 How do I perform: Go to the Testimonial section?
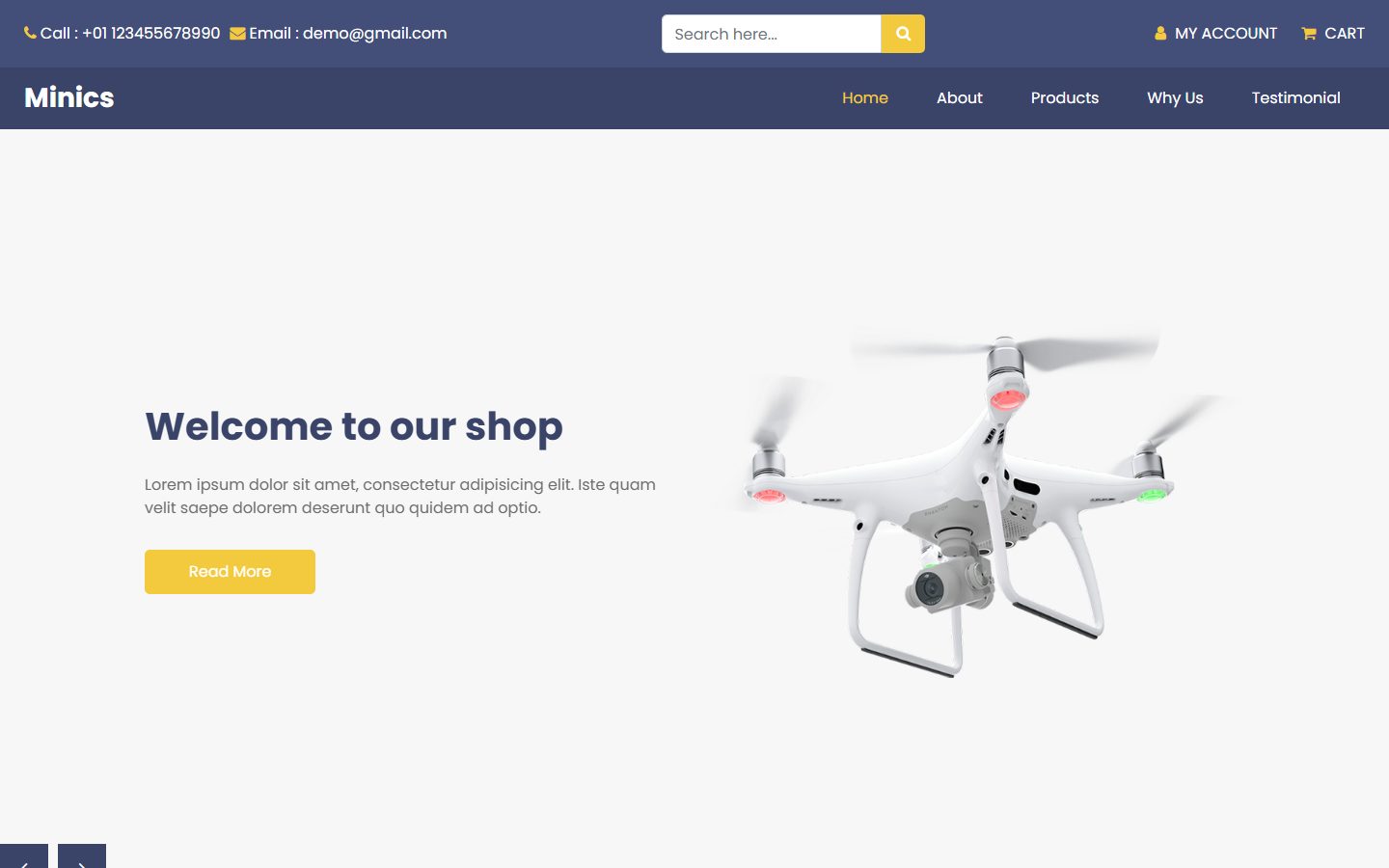(1296, 97)
